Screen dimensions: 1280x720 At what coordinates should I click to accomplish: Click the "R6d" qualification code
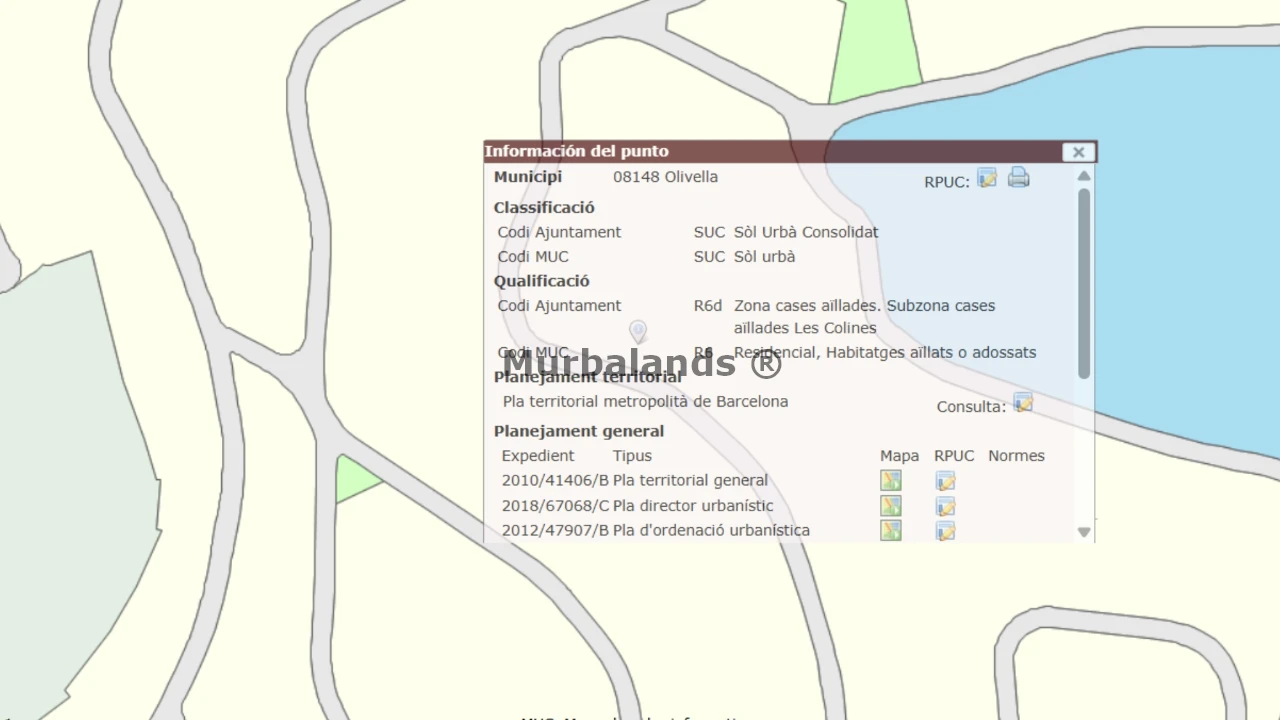pos(708,306)
